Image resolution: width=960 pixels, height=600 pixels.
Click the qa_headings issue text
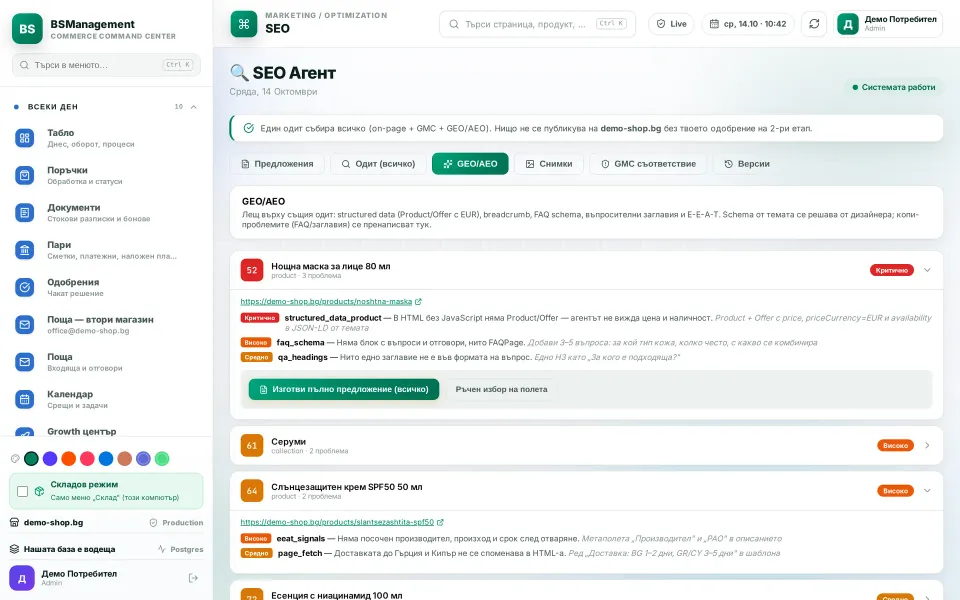click(x=302, y=357)
